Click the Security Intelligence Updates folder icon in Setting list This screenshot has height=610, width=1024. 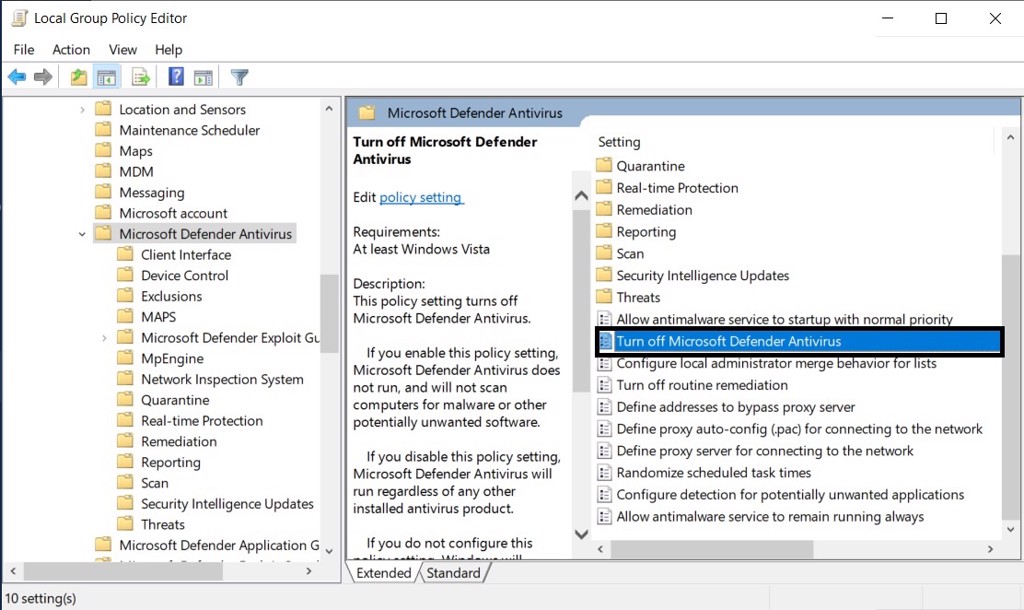coord(605,275)
